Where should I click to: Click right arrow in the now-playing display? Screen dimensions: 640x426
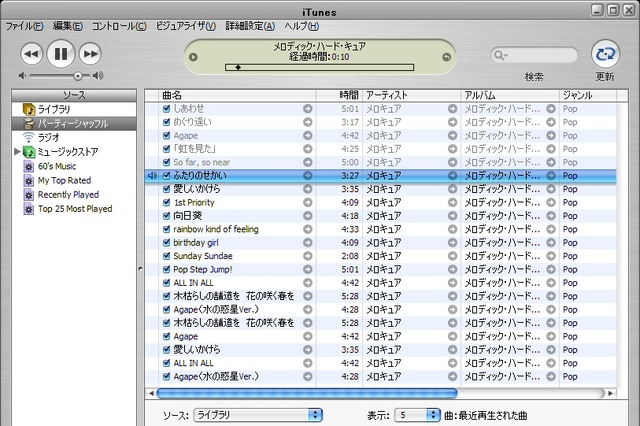click(x=447, y=57)
